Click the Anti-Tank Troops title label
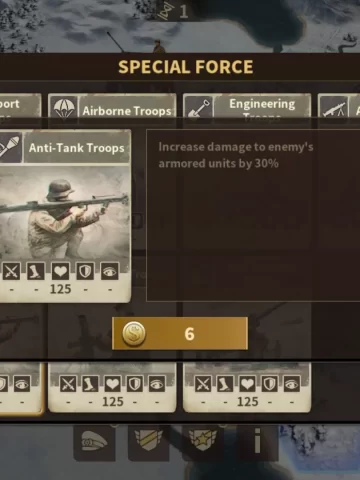Viewport: 360px width, 480px height. click(77, 148)
